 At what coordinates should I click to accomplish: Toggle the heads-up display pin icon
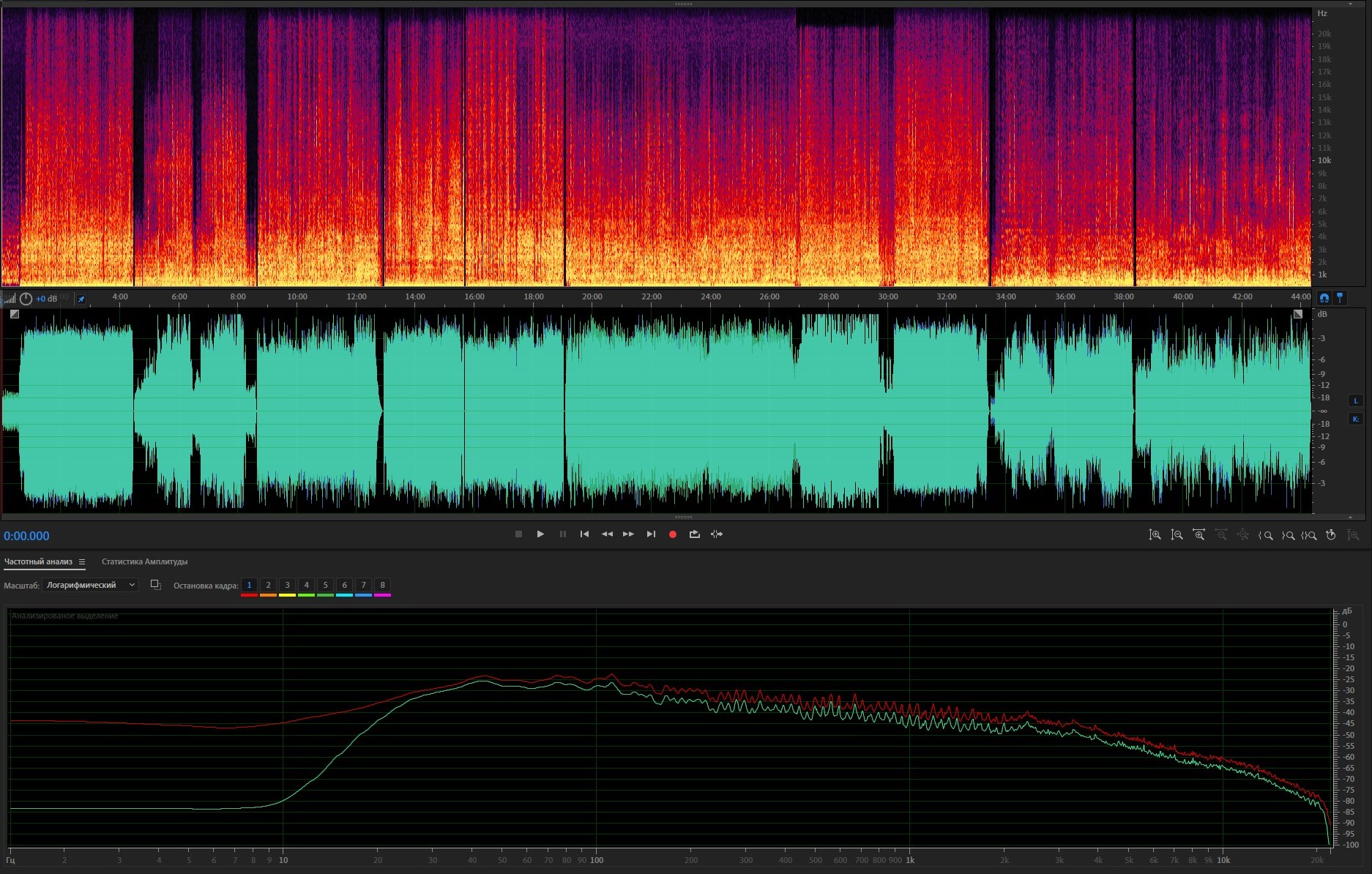[81, 299]
